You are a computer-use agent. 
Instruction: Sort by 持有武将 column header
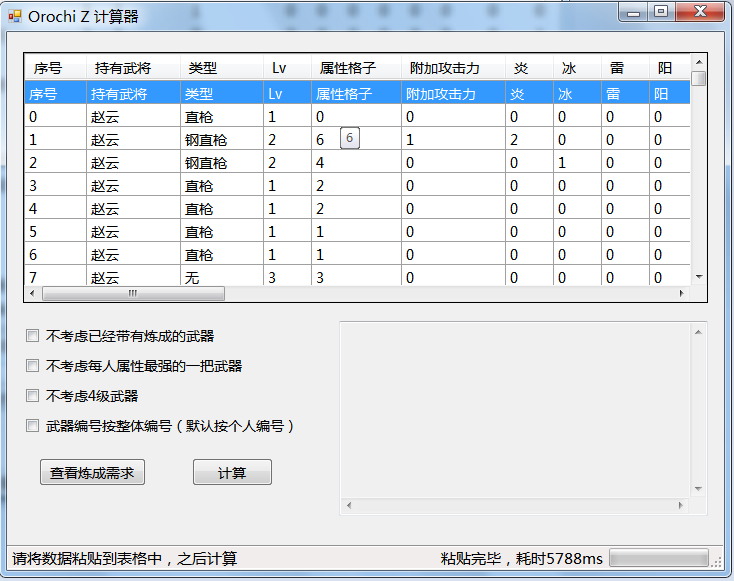click(122, 69)
